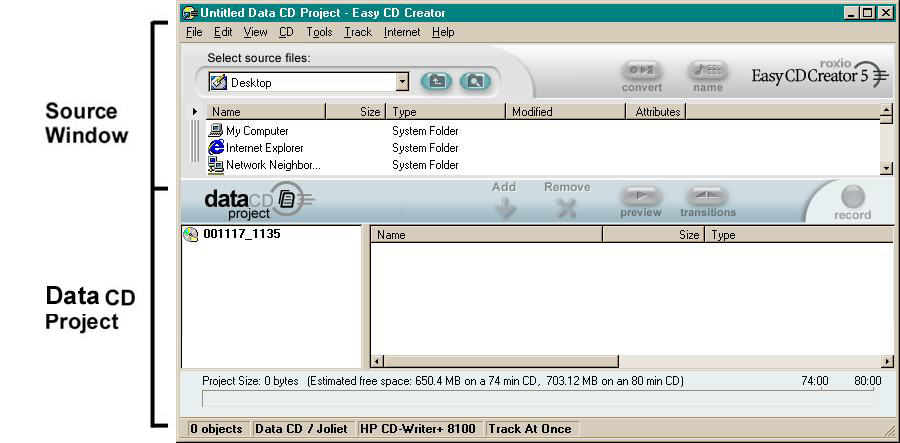The height and width of the screenshot is (443, 900).
Task: Click the Remove X icon
Action: point(567,209)
